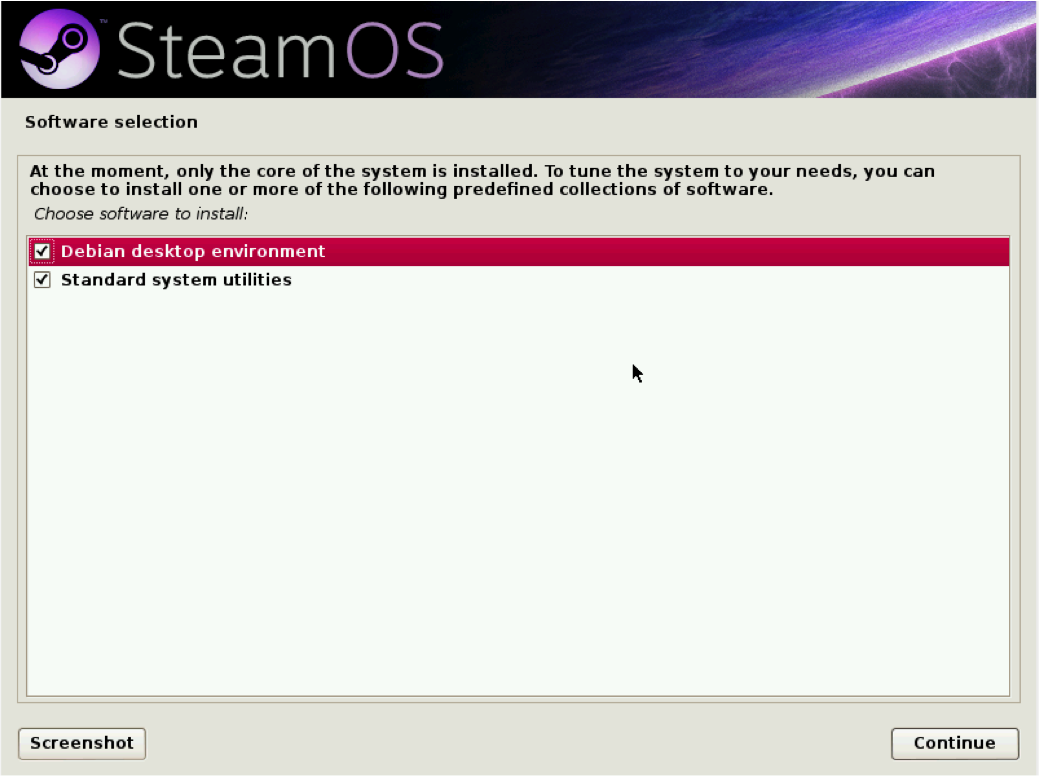Re-enable the Standard system utilities checkbox

coord(41,280)
